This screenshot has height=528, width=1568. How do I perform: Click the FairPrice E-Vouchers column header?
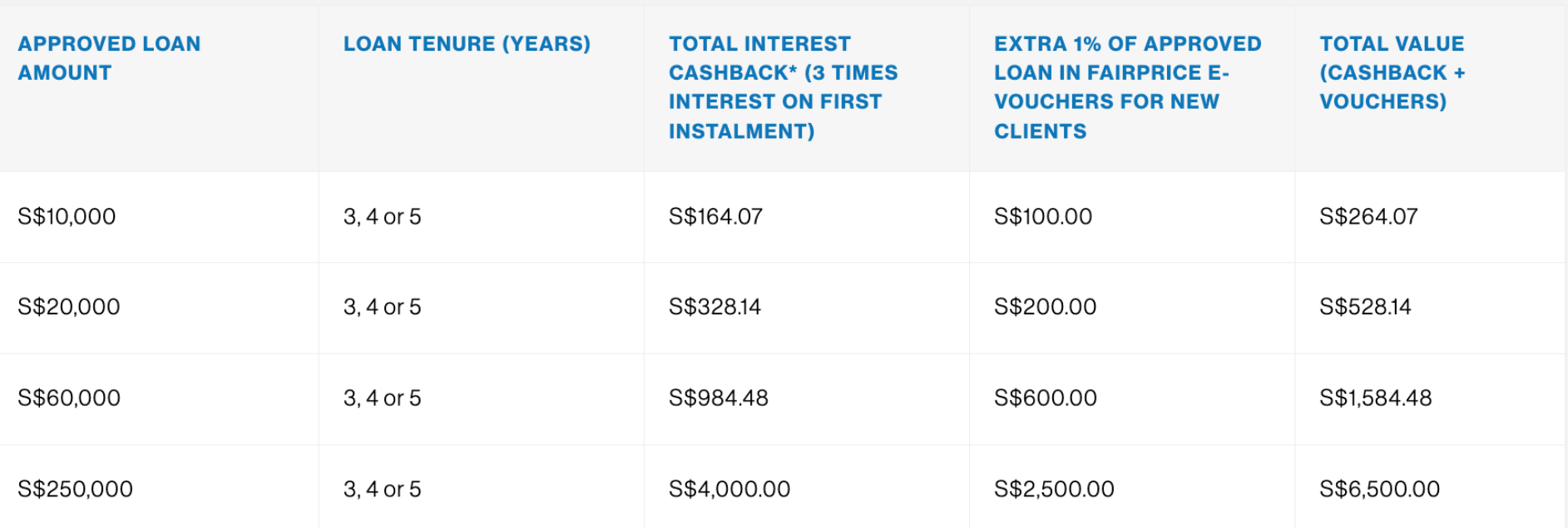[x=1127, y=87]
